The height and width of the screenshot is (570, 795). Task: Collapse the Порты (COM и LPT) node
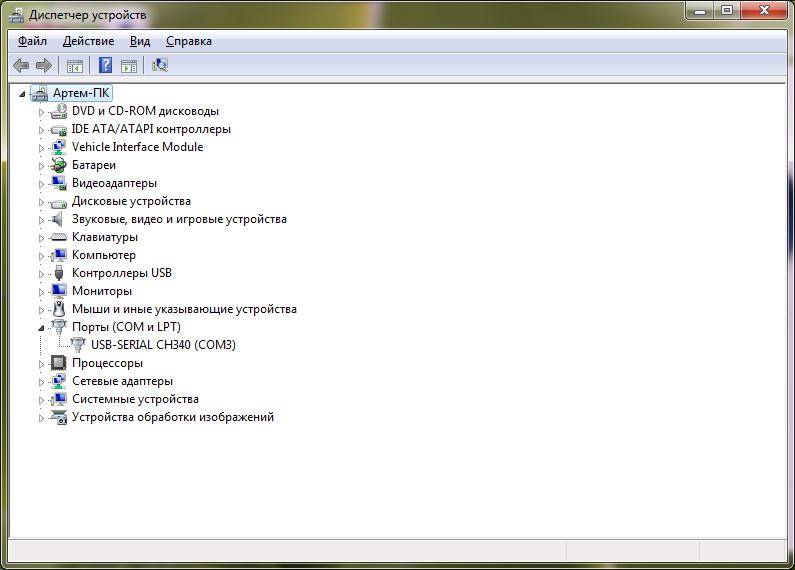tap(42, 328)
